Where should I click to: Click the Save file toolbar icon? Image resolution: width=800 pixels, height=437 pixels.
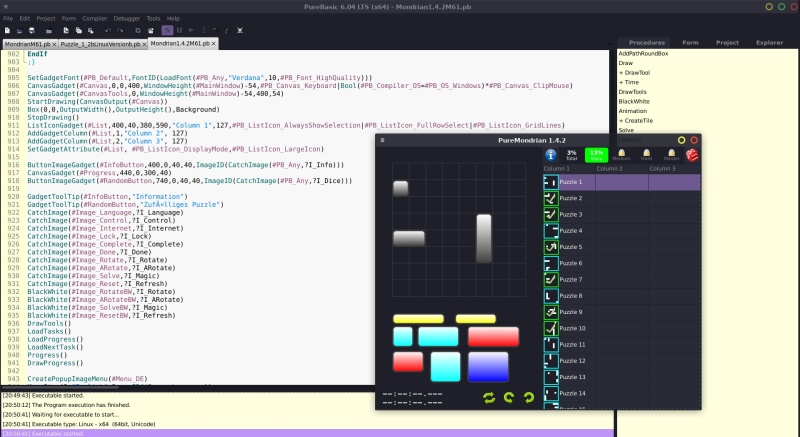coord(31,31)
